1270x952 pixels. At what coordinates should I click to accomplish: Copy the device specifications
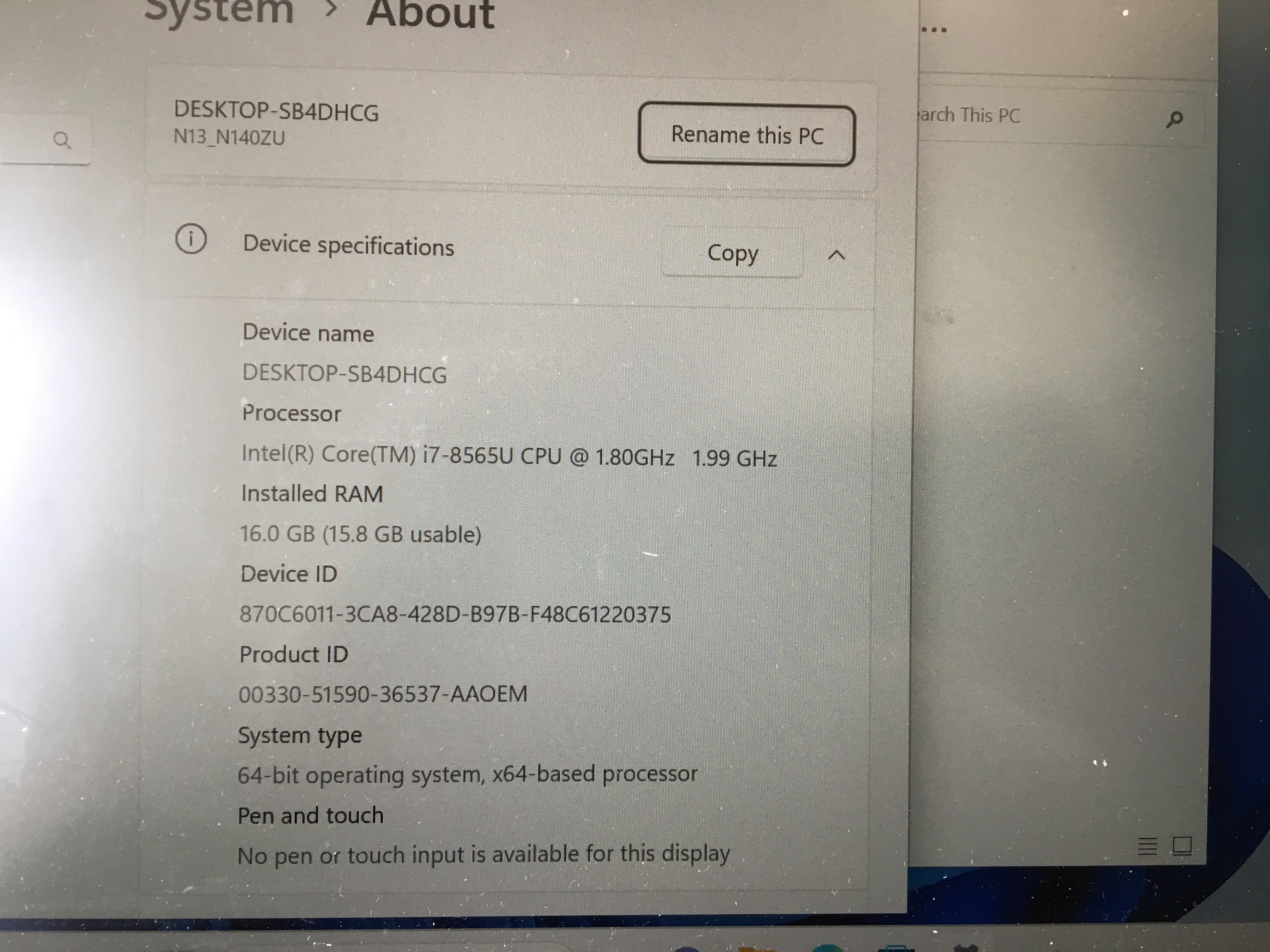tap(733, 253)
